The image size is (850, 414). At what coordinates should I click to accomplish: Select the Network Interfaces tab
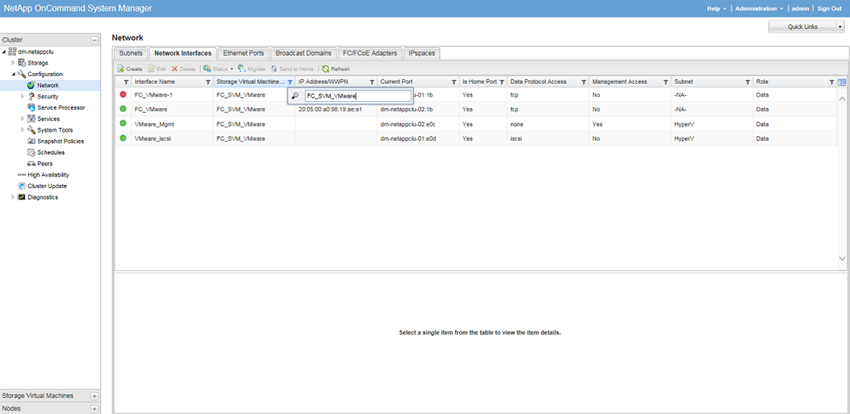click(x=183, y=53)
